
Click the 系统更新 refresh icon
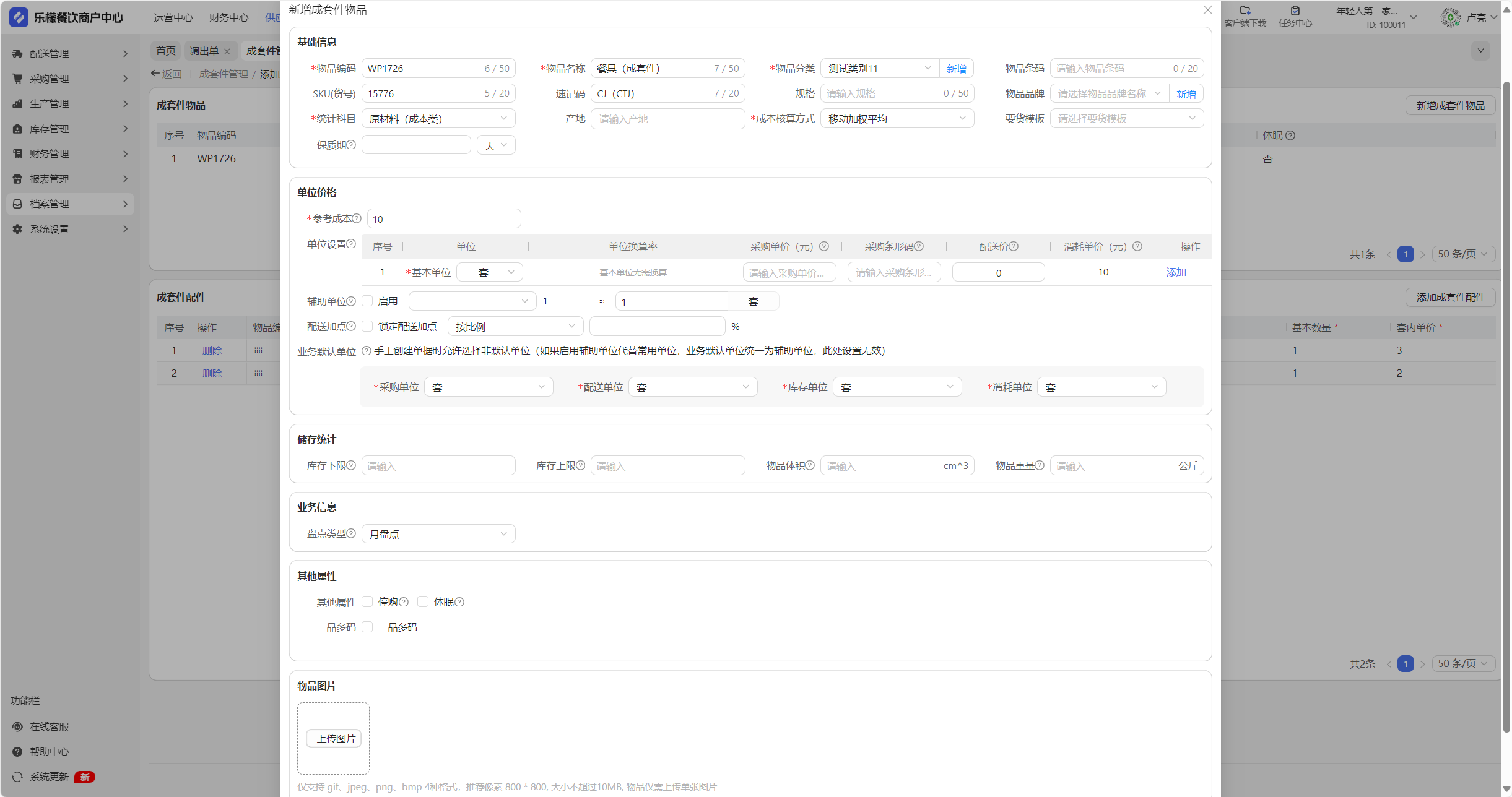pyautogui.click(x=17, y=777)
